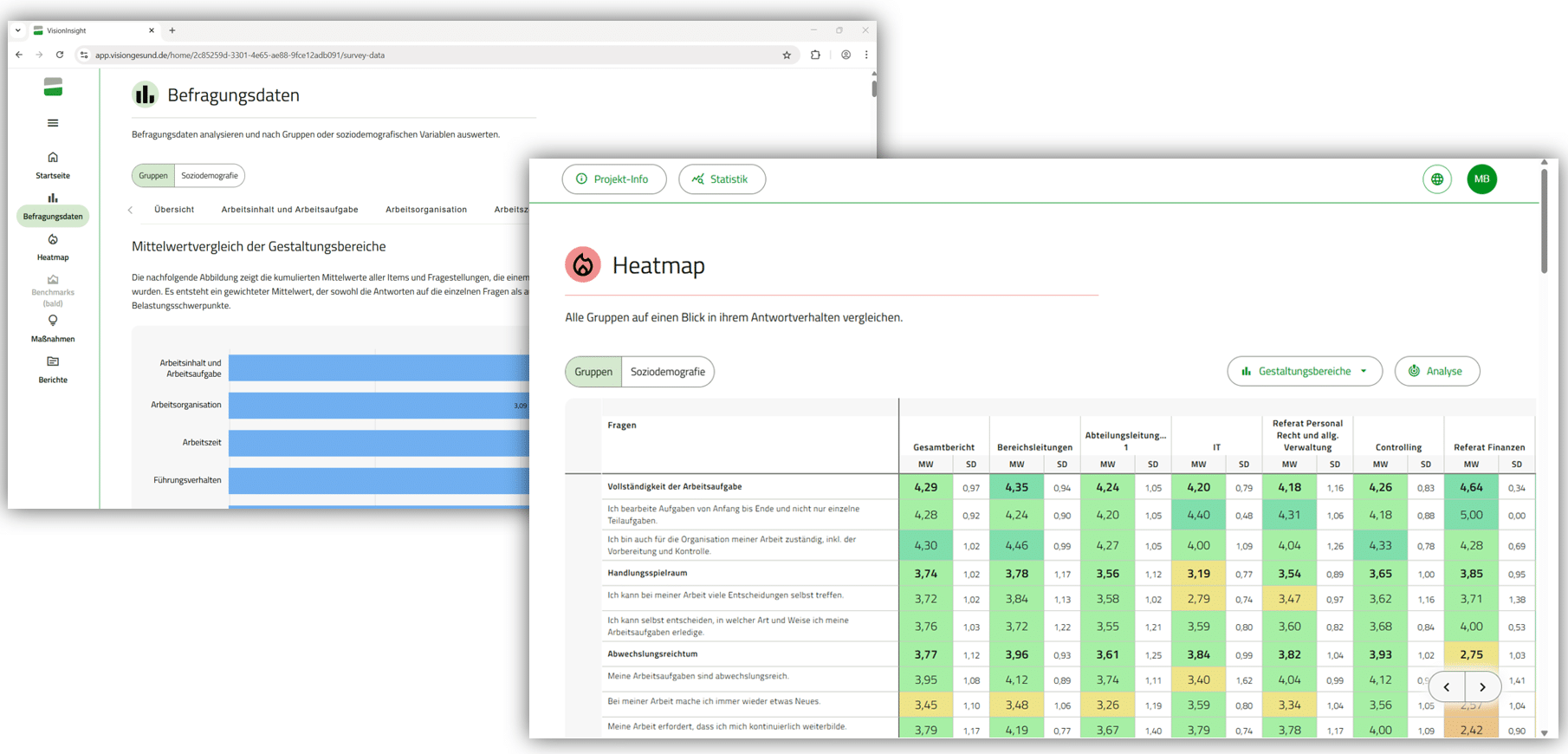Open the Heatmap sidebar entry
The image size is (1568, 754).
coord(53,247)
